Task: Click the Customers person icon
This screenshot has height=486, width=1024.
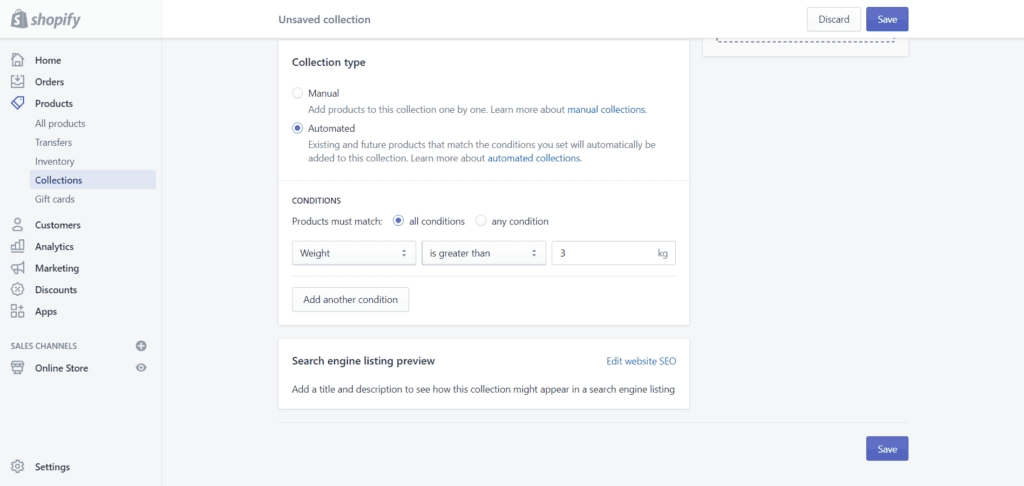Action: [18, 225]
